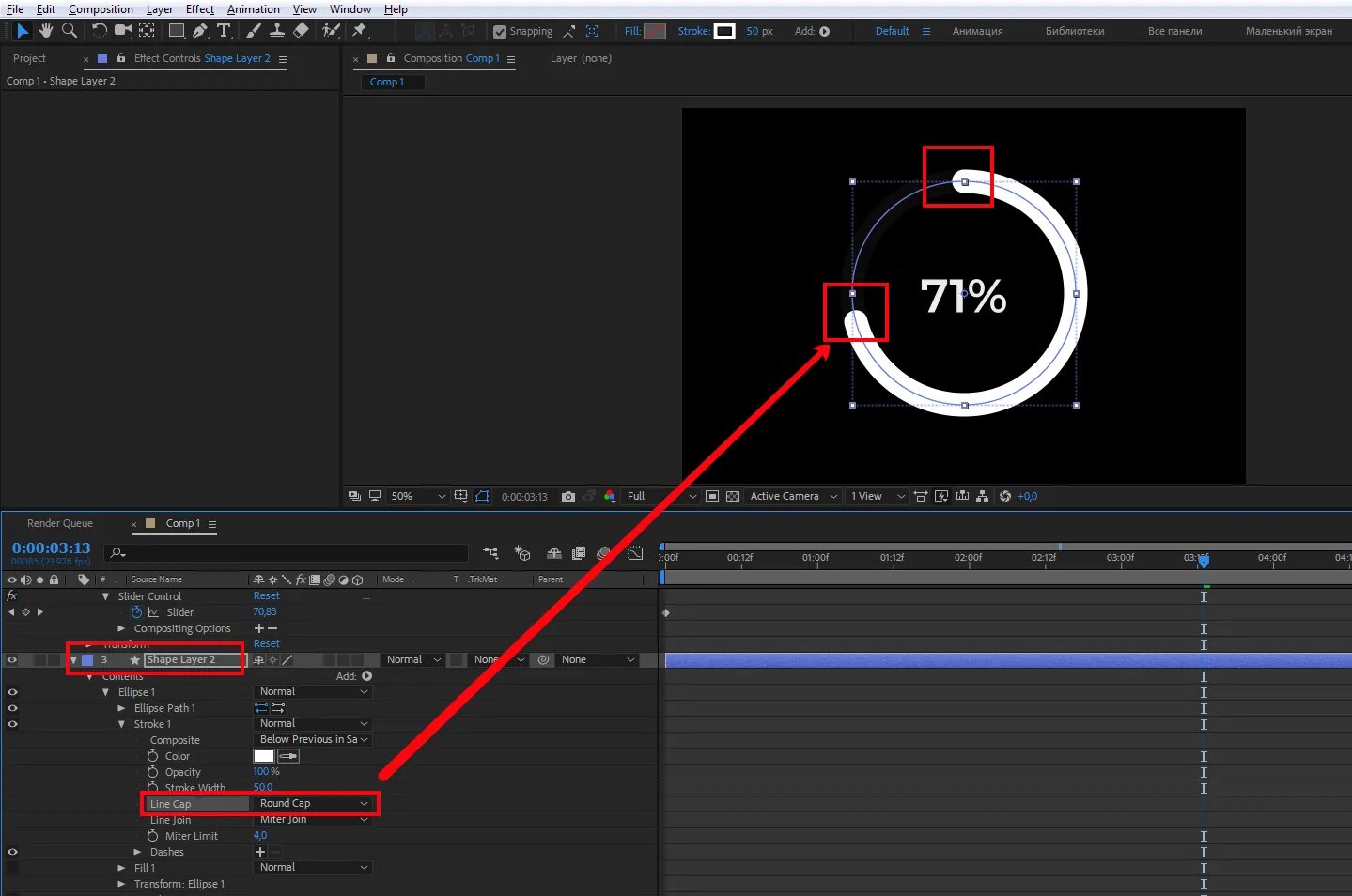Image resolution: width=1352 pixels, height=896 pixels.
Task: Open the Composite Below Previous dropdown
Action: [314, 740]
